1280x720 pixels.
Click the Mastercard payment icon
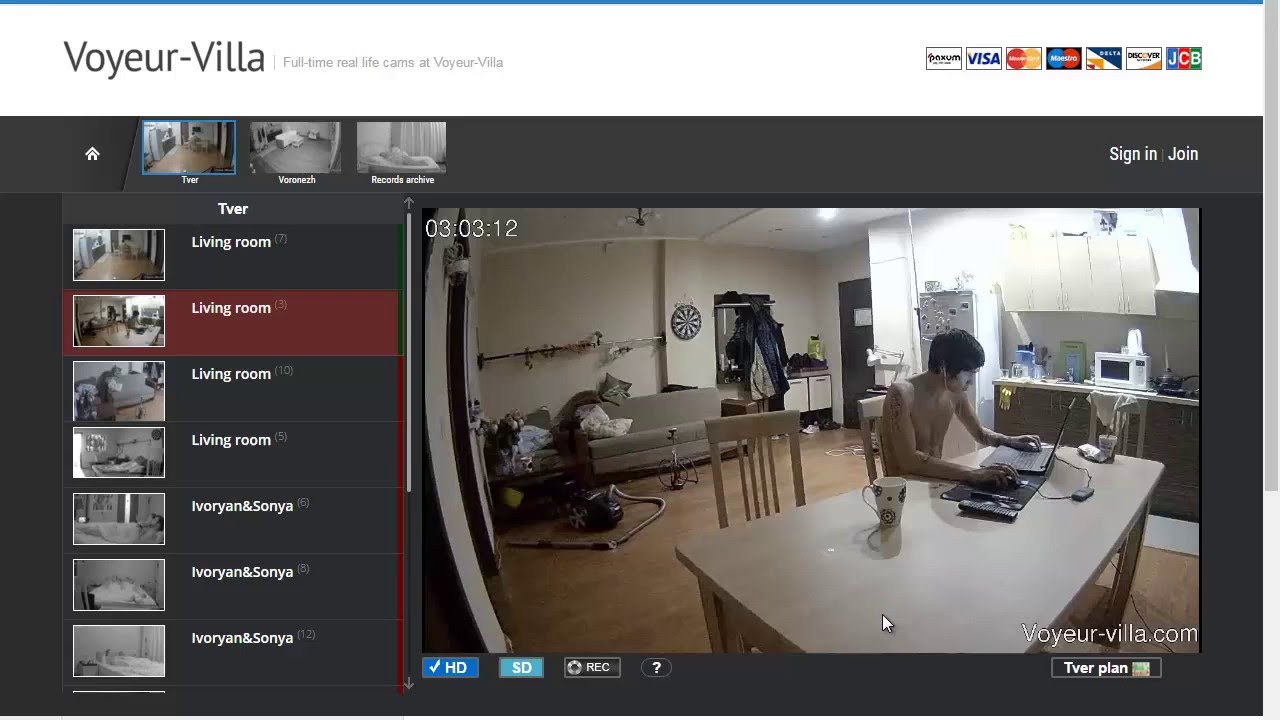coord(1024,59)
